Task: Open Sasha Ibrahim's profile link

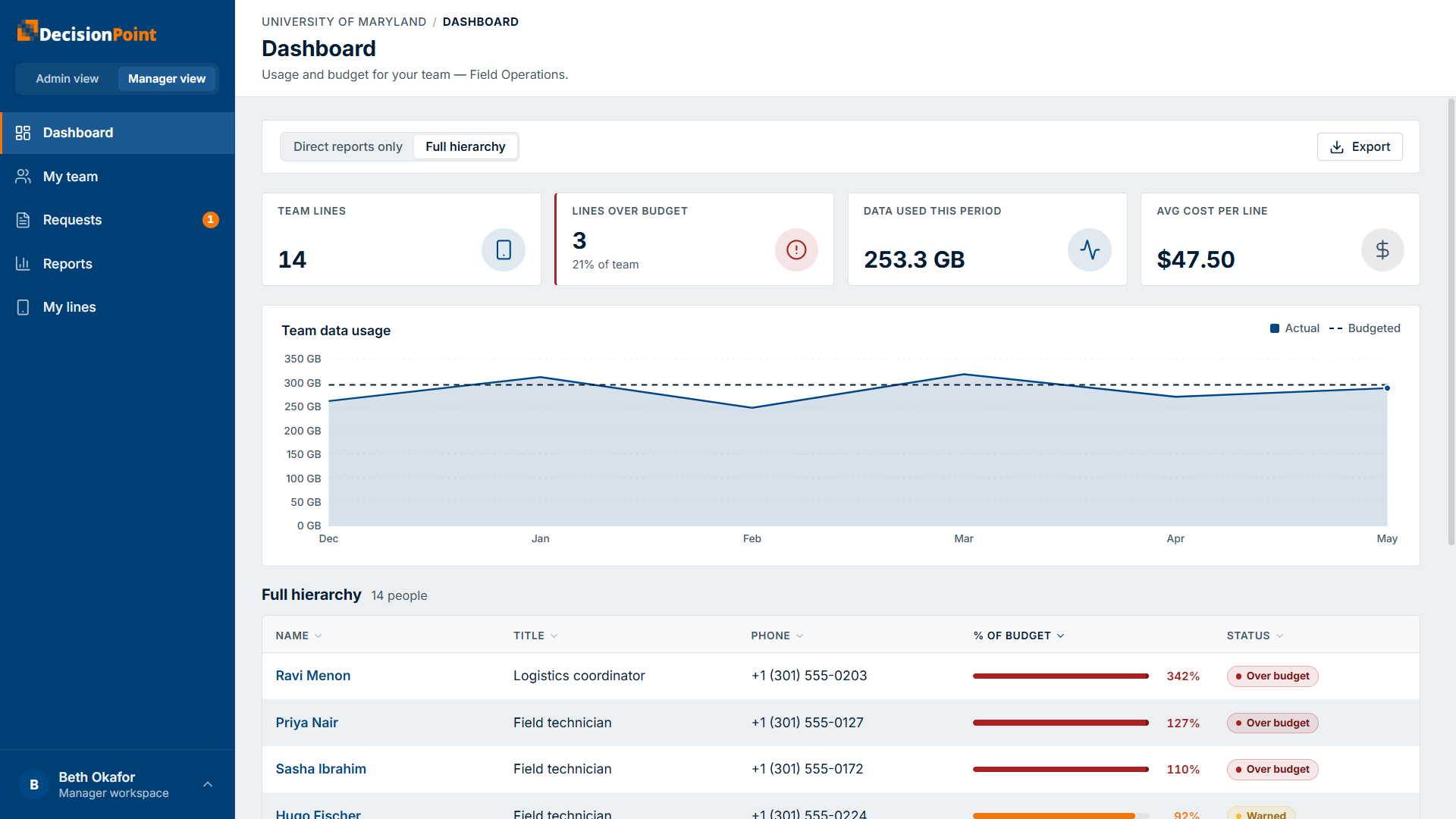Action: tap(321, 769)
